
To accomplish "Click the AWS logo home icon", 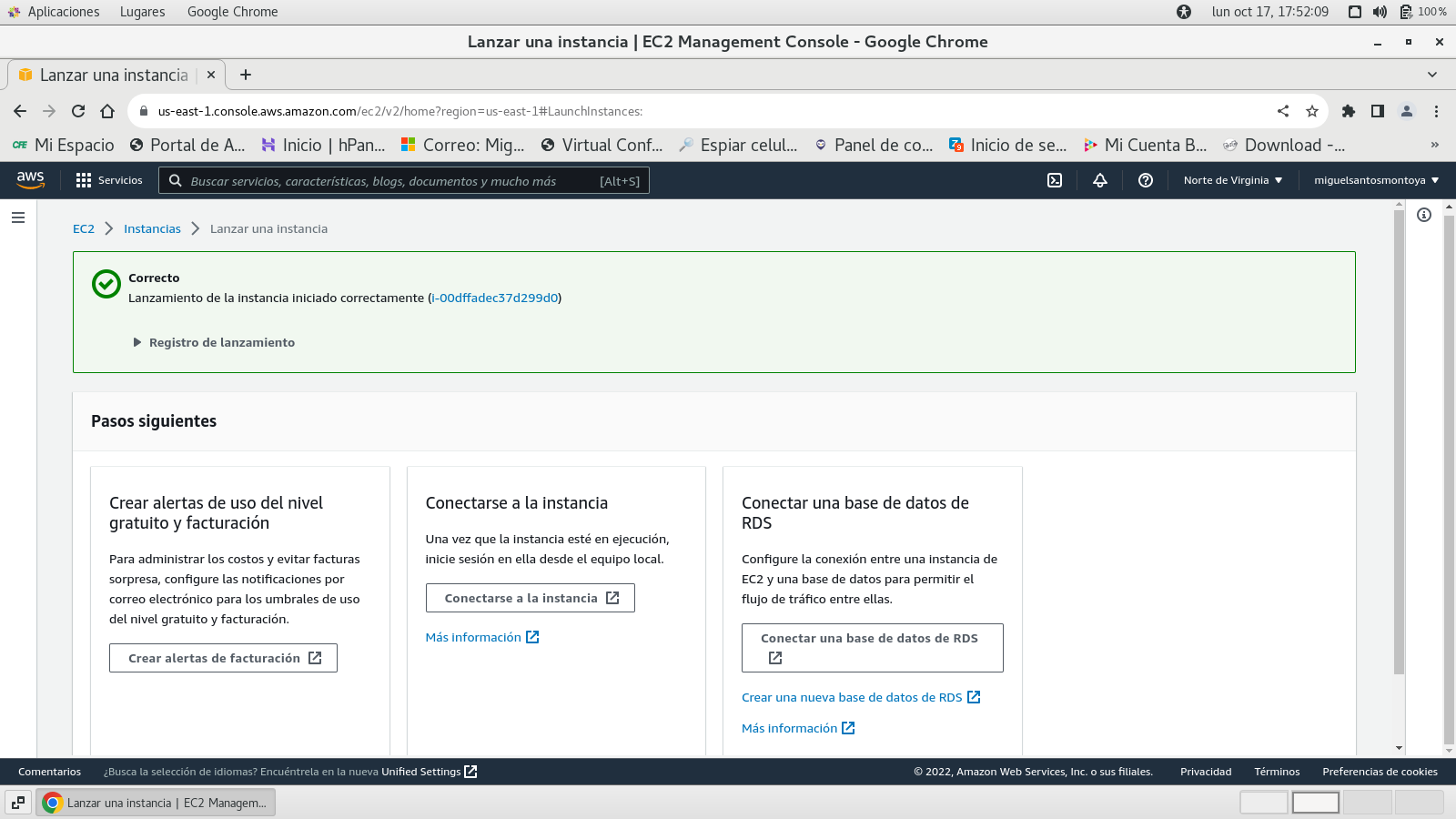I will pos(30,180).
